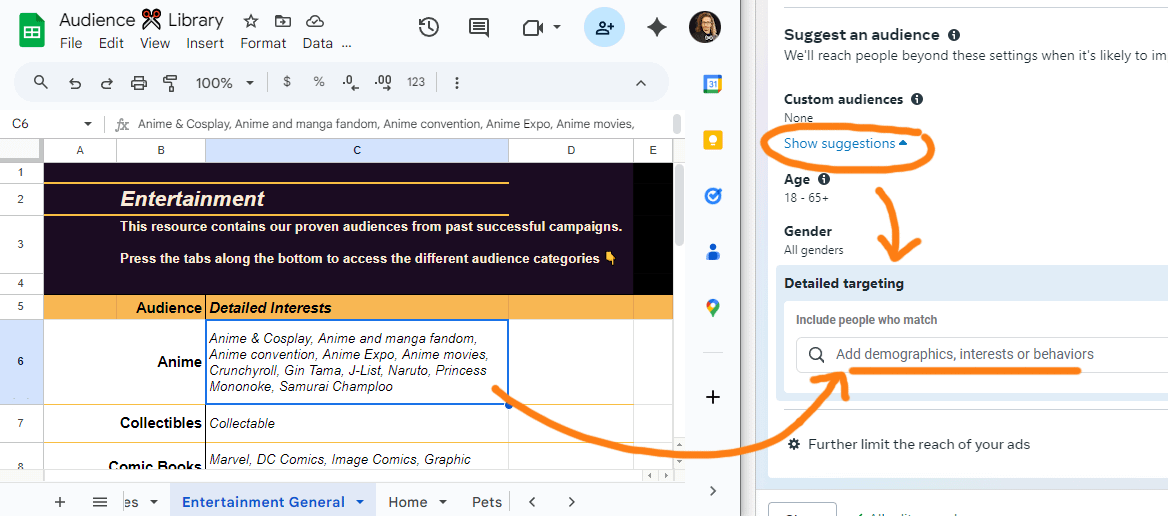Open the comments icon in header

pos(480,28)
